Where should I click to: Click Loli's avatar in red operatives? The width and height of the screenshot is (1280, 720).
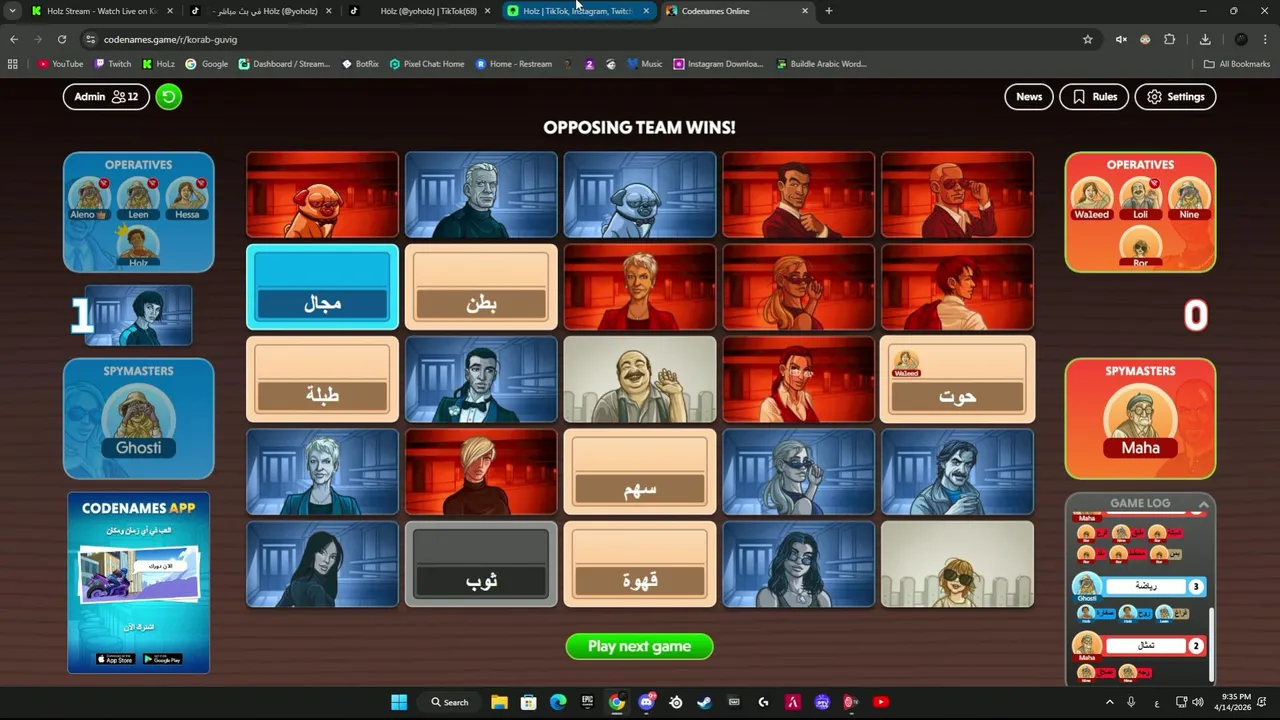1140,198
